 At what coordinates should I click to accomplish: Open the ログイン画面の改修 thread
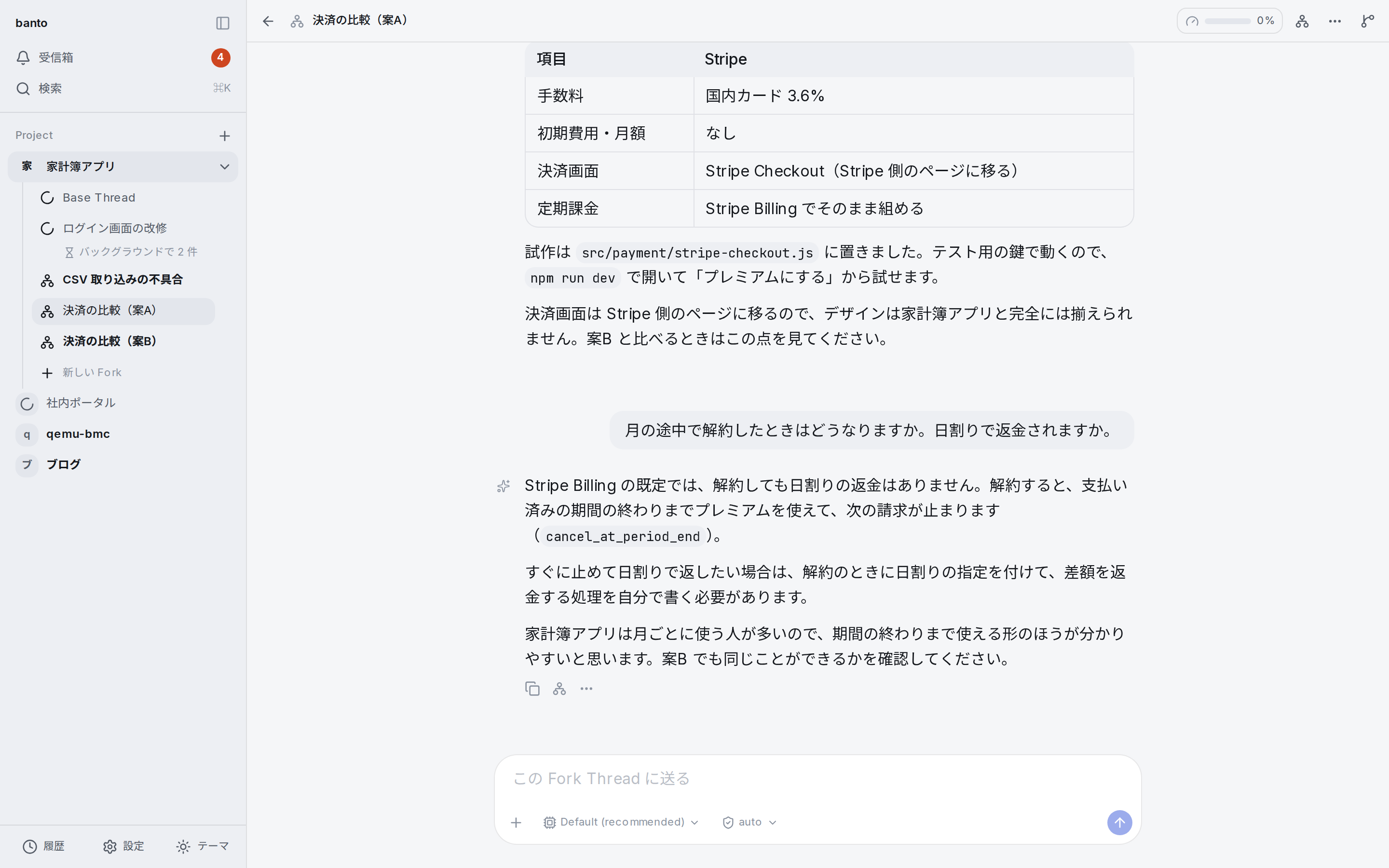(x=123, y=228)
